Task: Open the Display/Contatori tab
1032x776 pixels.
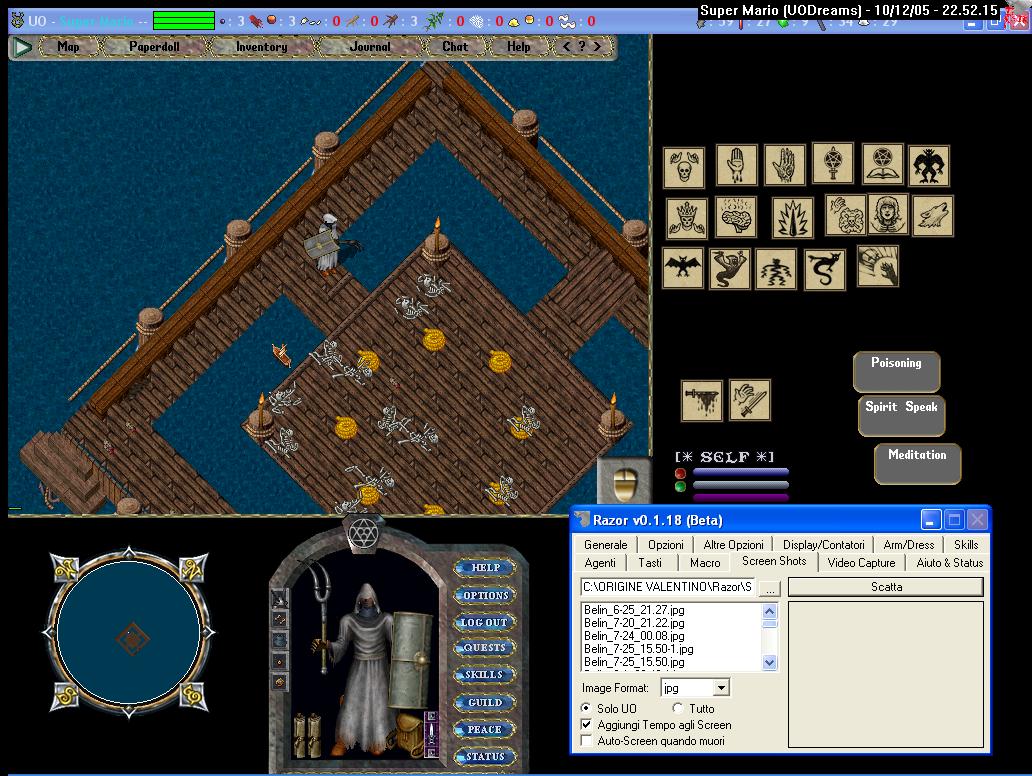Action: pyautogui.click(x=824, y=545)
